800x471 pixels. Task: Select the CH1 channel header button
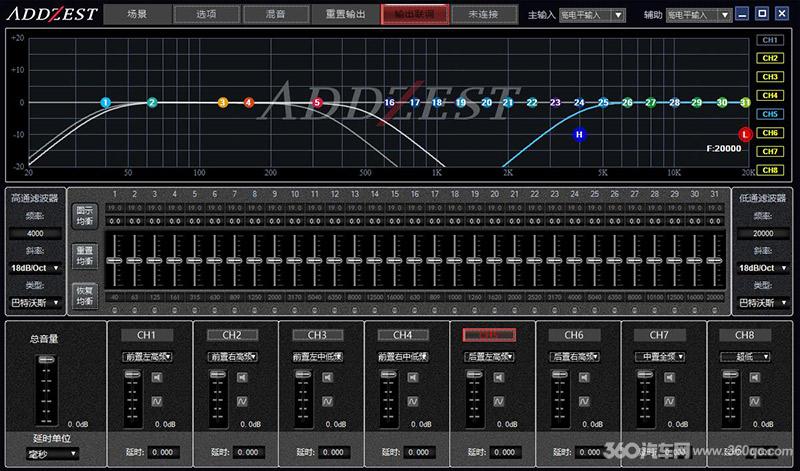[147, 335]
